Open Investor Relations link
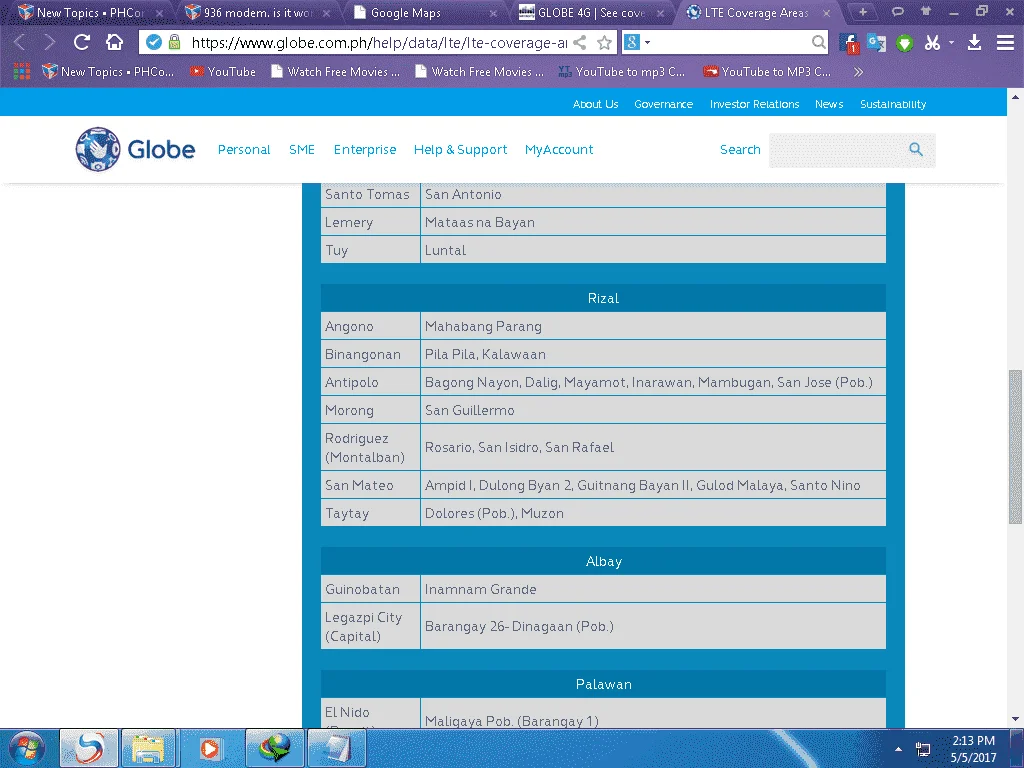 pos(754,104)
